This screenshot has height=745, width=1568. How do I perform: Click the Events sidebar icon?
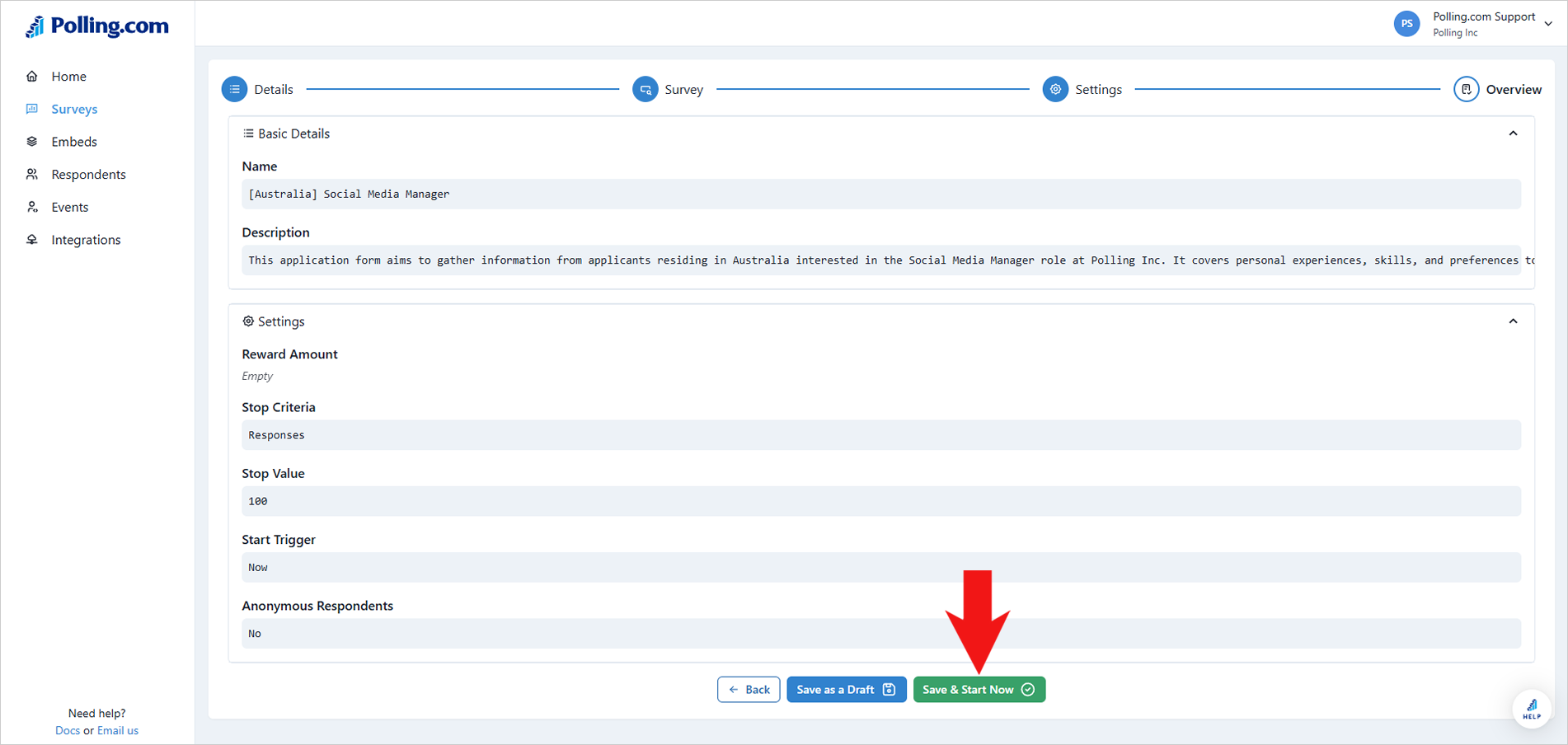[x=32, y=207]
